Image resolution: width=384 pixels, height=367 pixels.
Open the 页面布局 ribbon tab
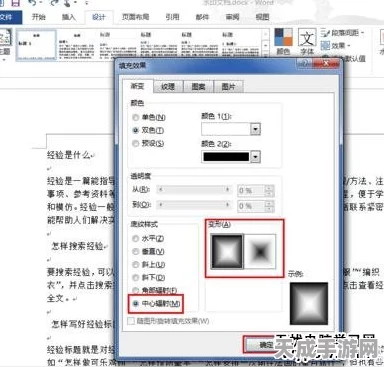(135, 17)
